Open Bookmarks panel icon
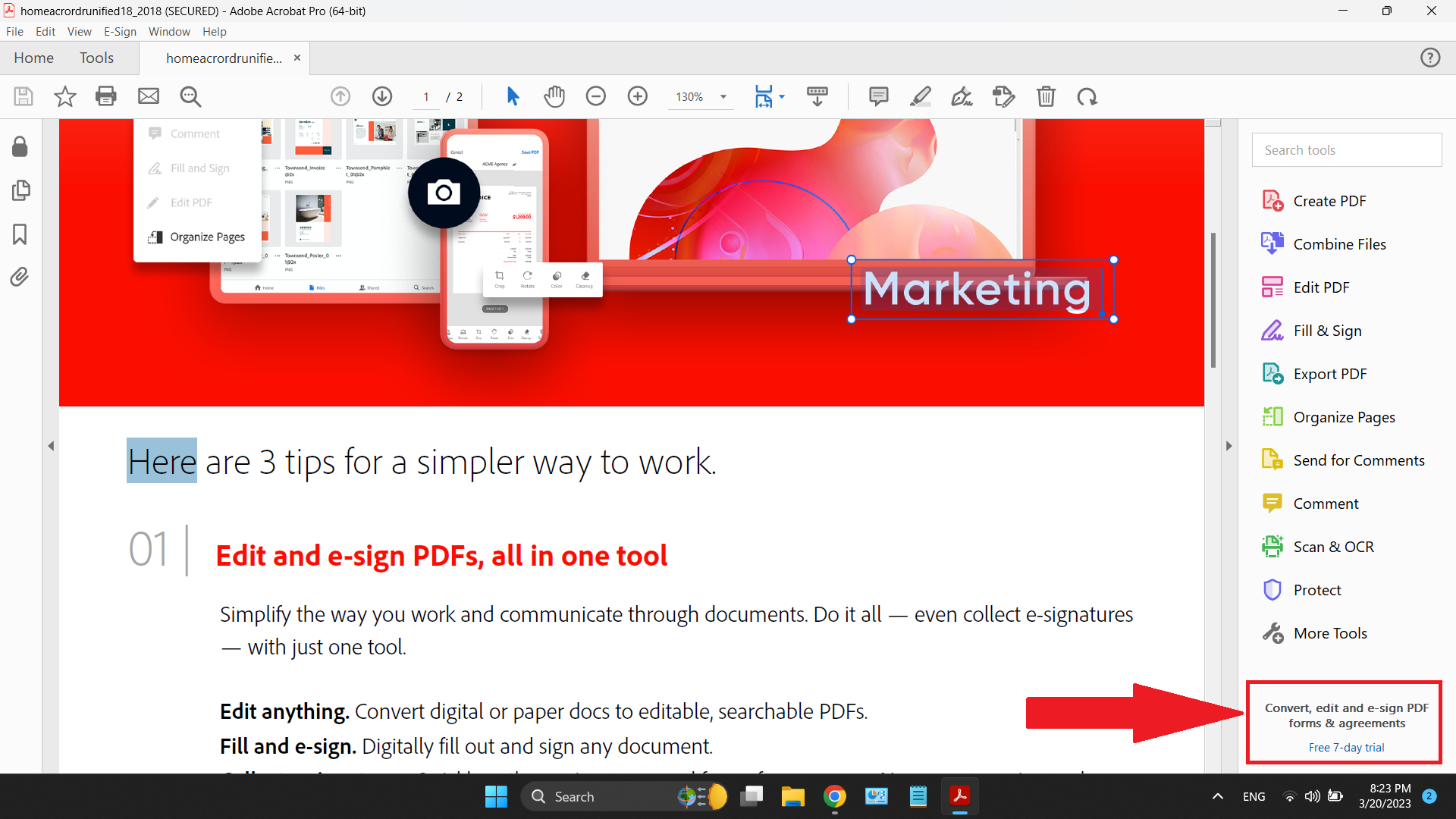The height and width of the screenshot is (819, 1456). pyautogui.click(x=20, y=234)
